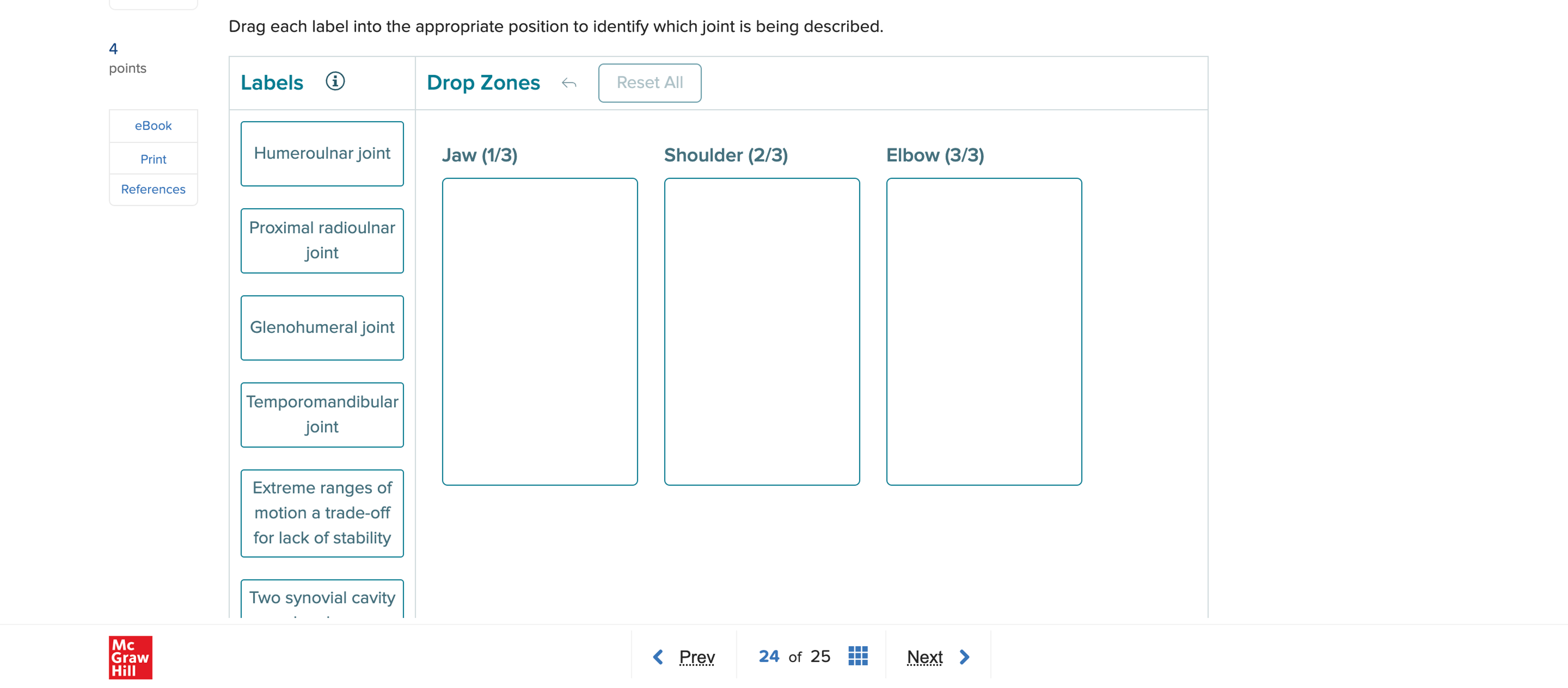Screen dimensions: 1568x688
Task: Open the eBook link
Action: click(x=153, y=126)
